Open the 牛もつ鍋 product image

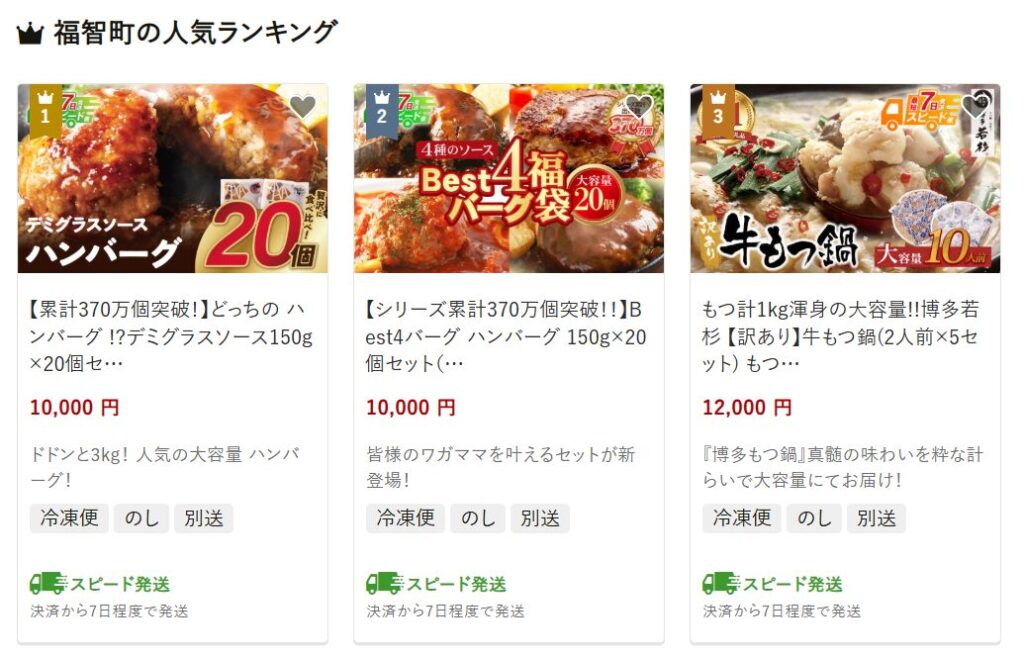[845, 178]
